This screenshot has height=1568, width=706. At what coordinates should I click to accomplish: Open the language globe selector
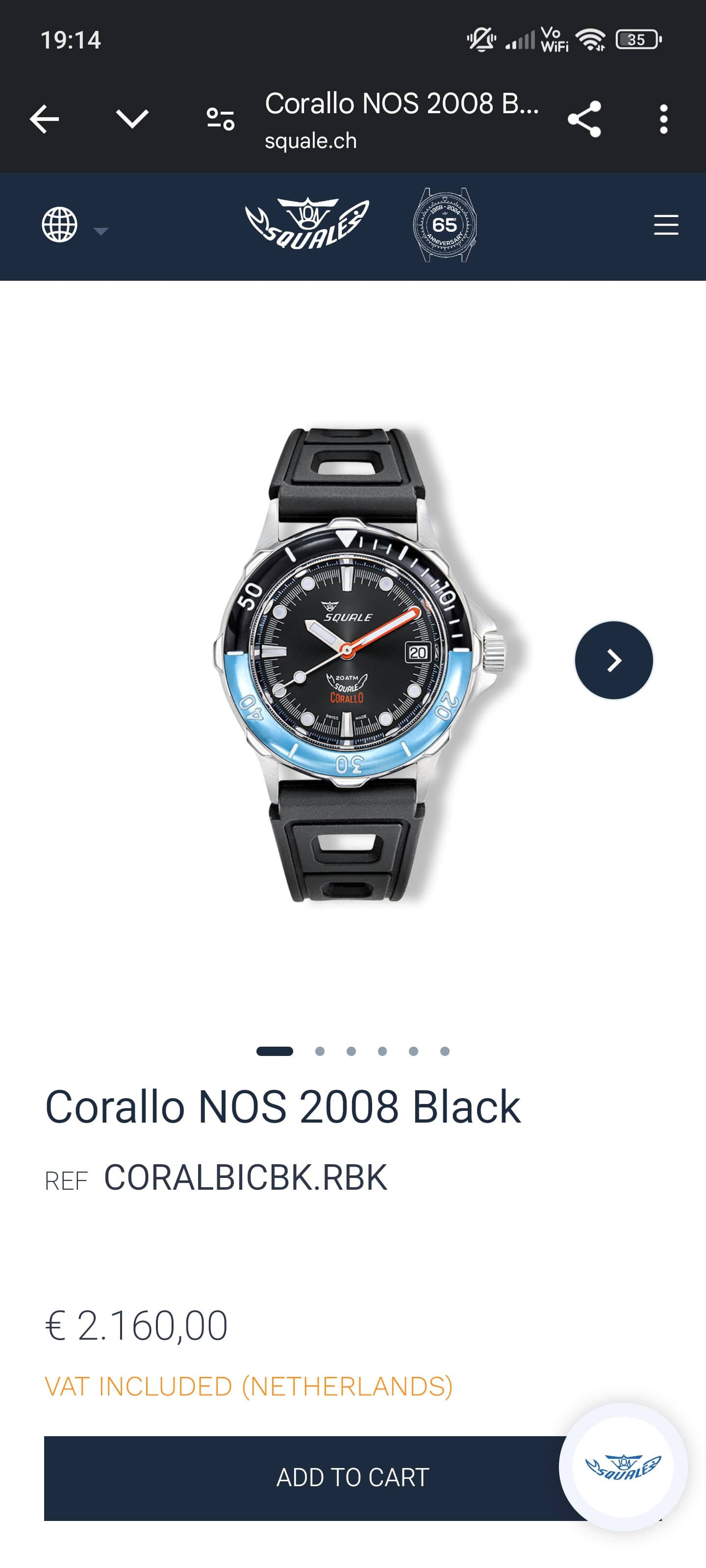[x=59, y=224]
